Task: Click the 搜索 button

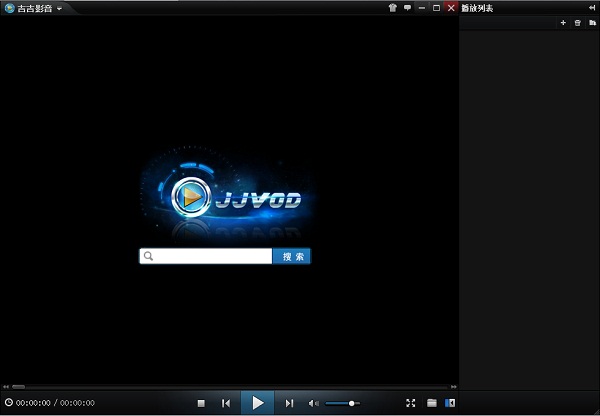Action: (292, 256)
